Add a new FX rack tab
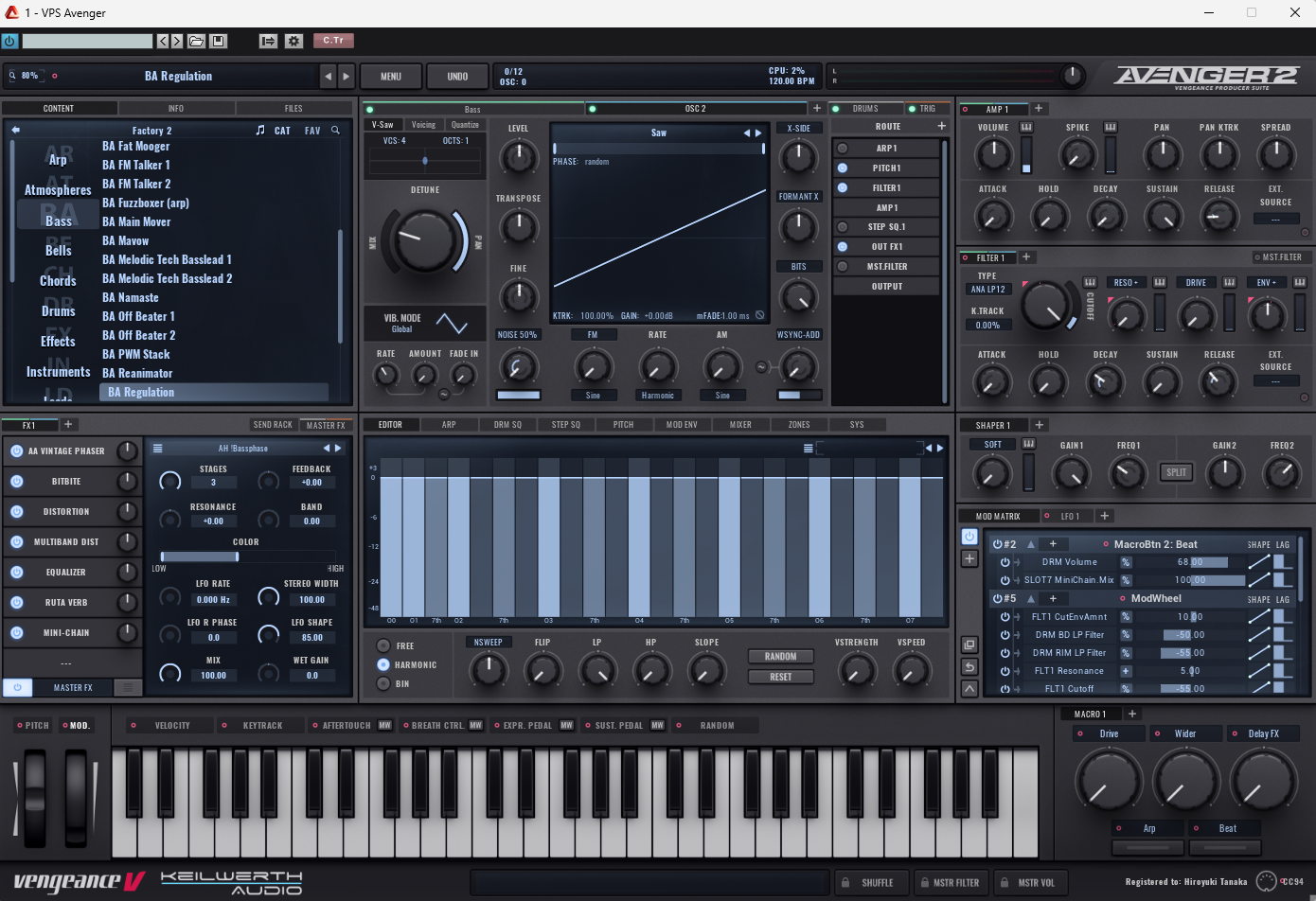The image size is (1316, 901). click(x=67, y=424)
